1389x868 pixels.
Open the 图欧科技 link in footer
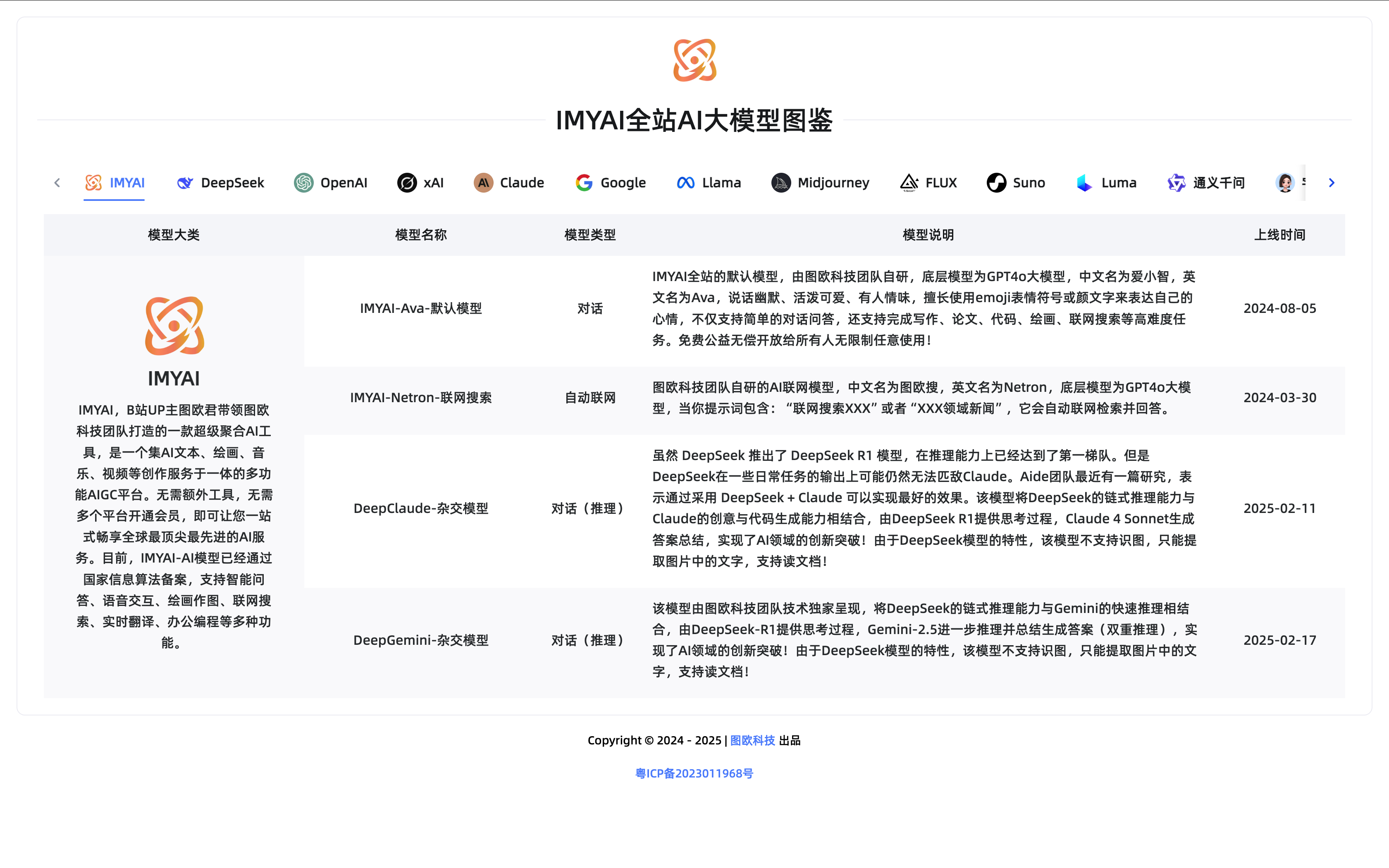coord(752,741)
